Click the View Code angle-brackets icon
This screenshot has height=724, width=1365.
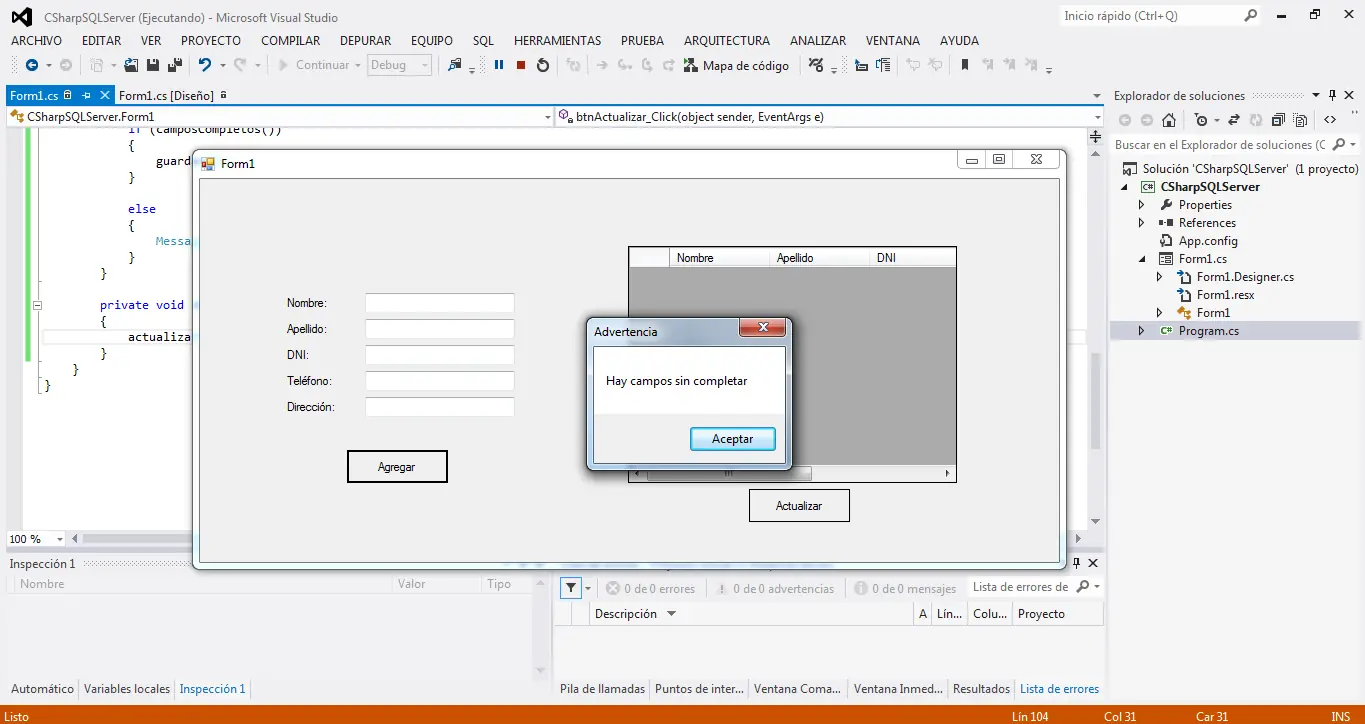(x=1330, y=120)
